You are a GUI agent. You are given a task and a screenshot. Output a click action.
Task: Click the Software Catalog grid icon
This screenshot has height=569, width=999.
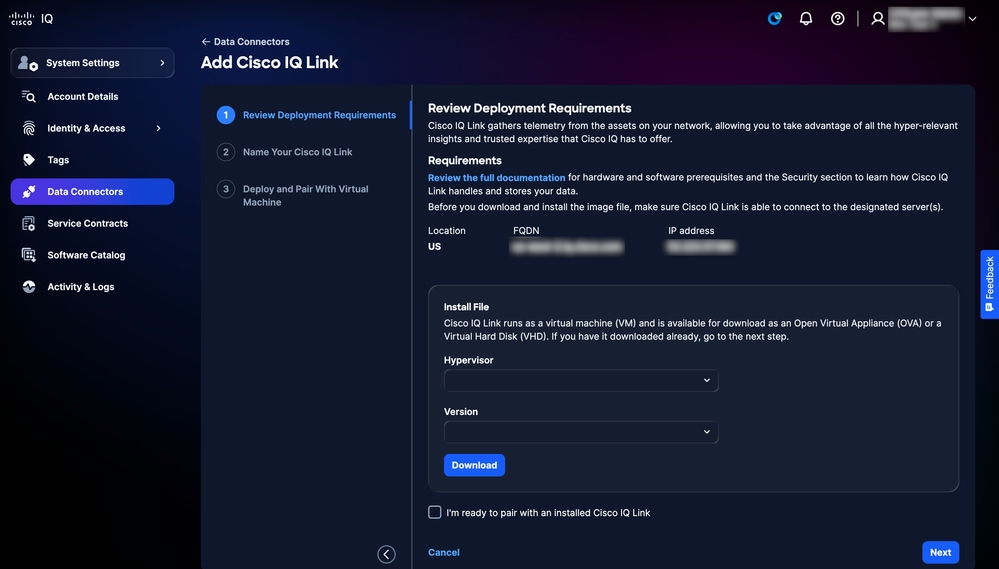tap(29, 255)
